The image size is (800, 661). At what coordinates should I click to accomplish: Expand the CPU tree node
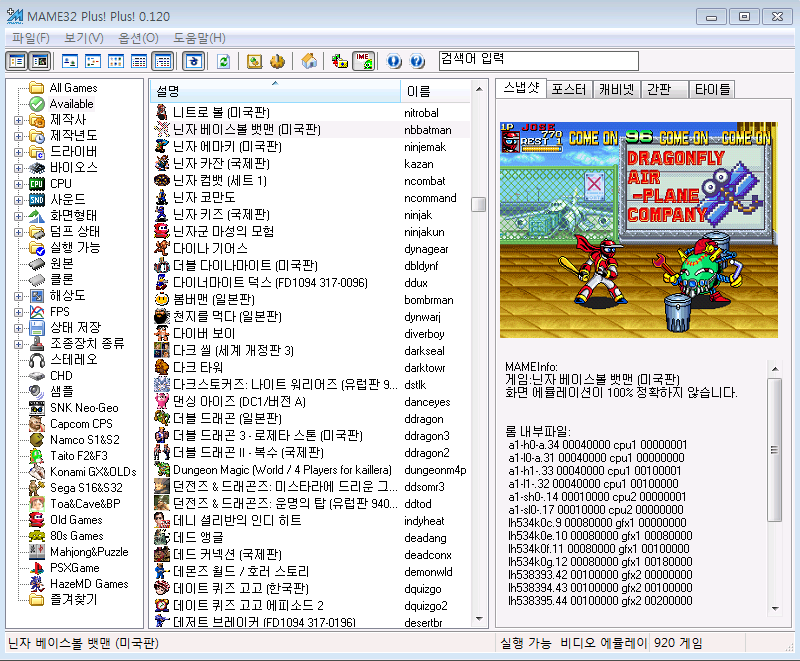point(18,184)
